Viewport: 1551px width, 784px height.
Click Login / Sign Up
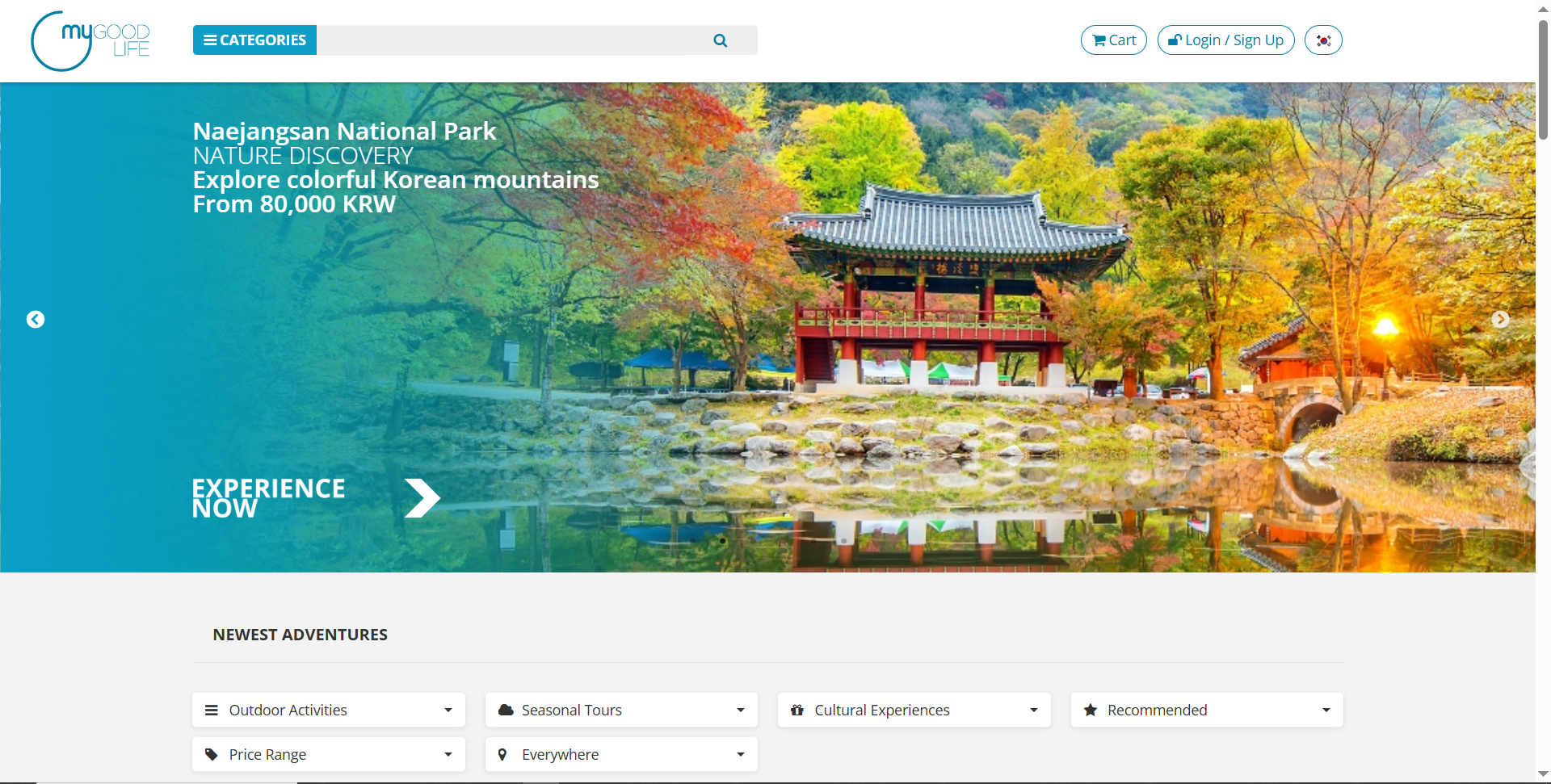[1225, 40]
